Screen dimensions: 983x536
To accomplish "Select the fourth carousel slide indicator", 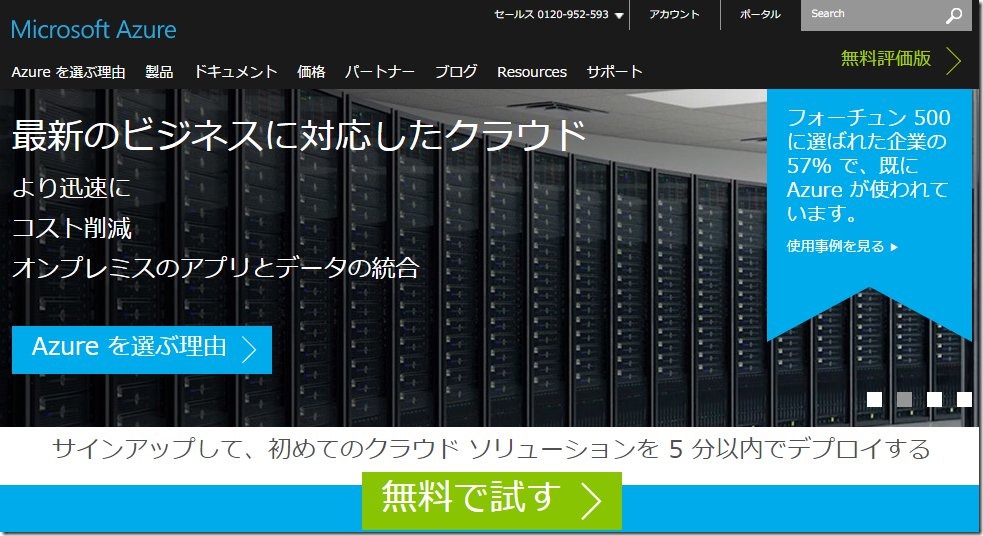I will (964, 399).
